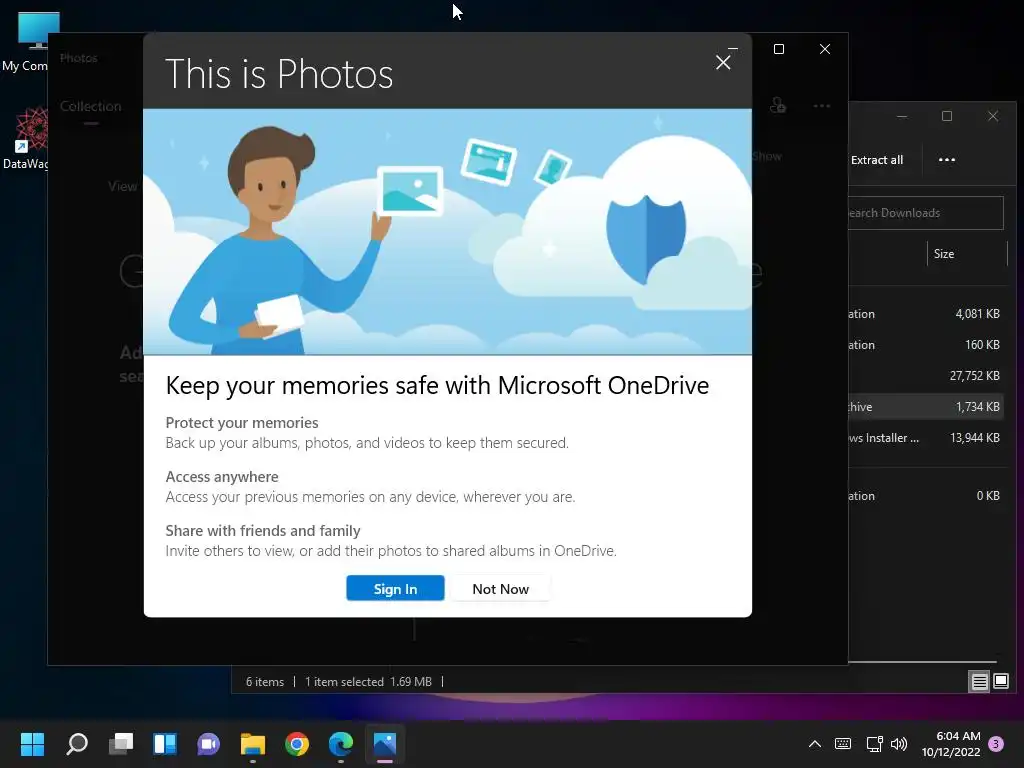
Task: Select the file row sized 0 KB
Action: coord(925,496)
